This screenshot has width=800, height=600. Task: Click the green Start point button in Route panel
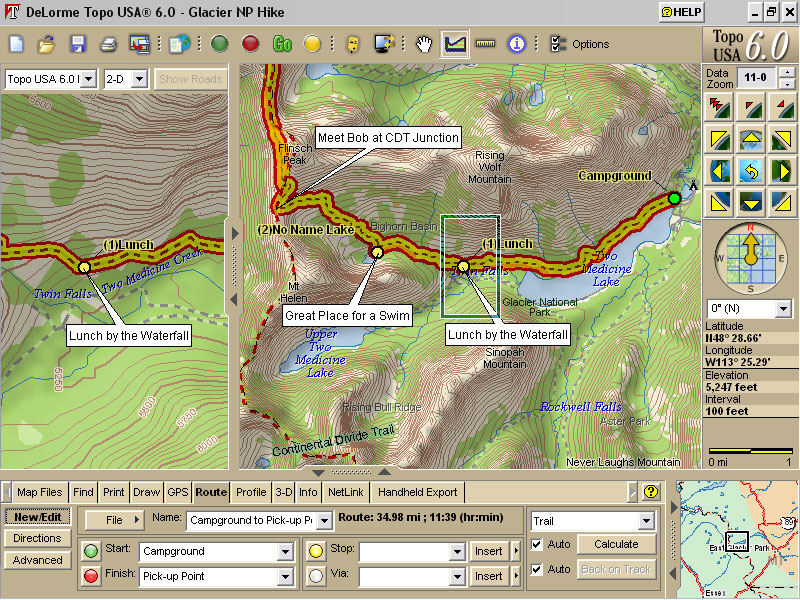click(x=91, y=551)
